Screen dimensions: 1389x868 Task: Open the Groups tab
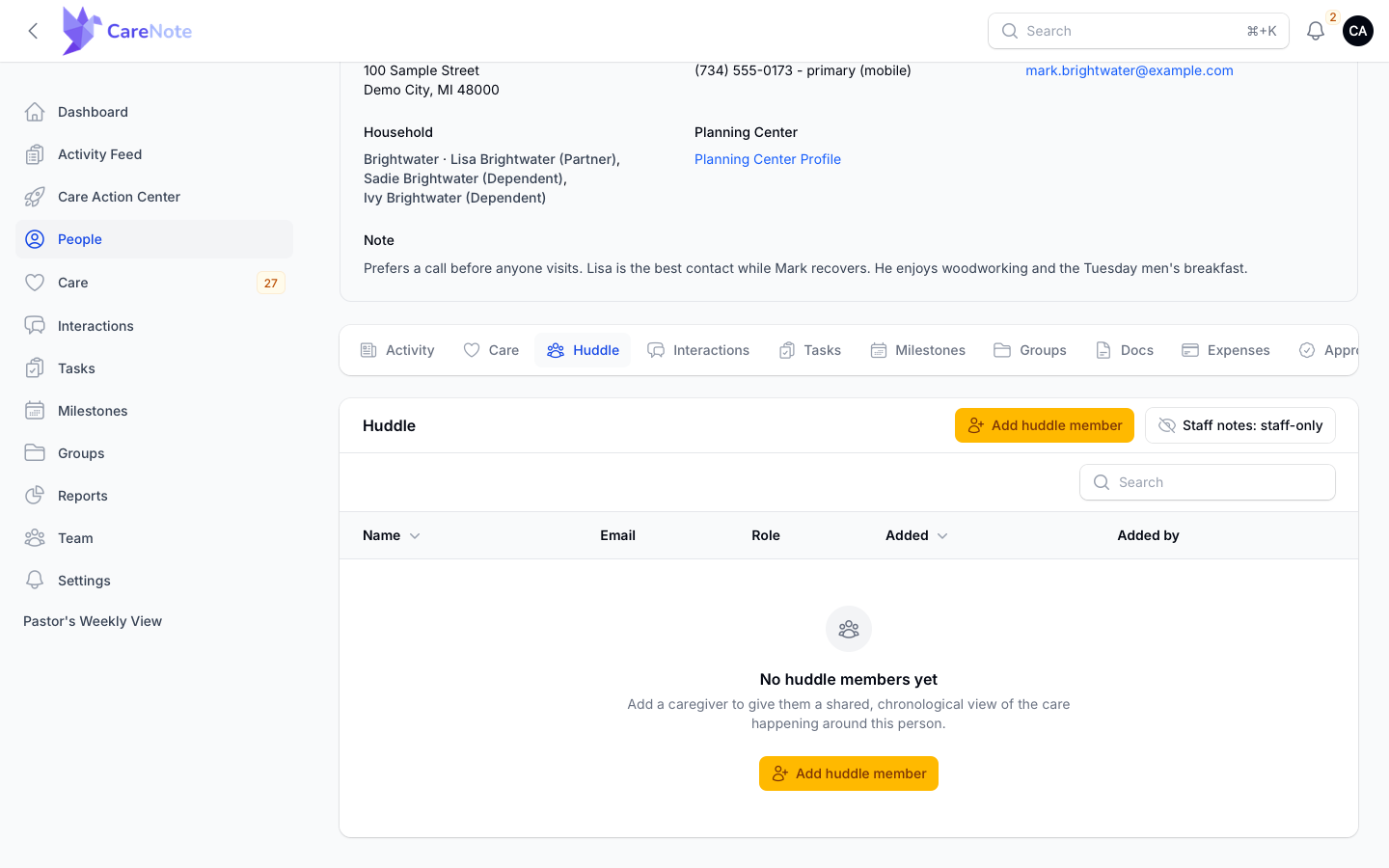tap(1030, 350)
